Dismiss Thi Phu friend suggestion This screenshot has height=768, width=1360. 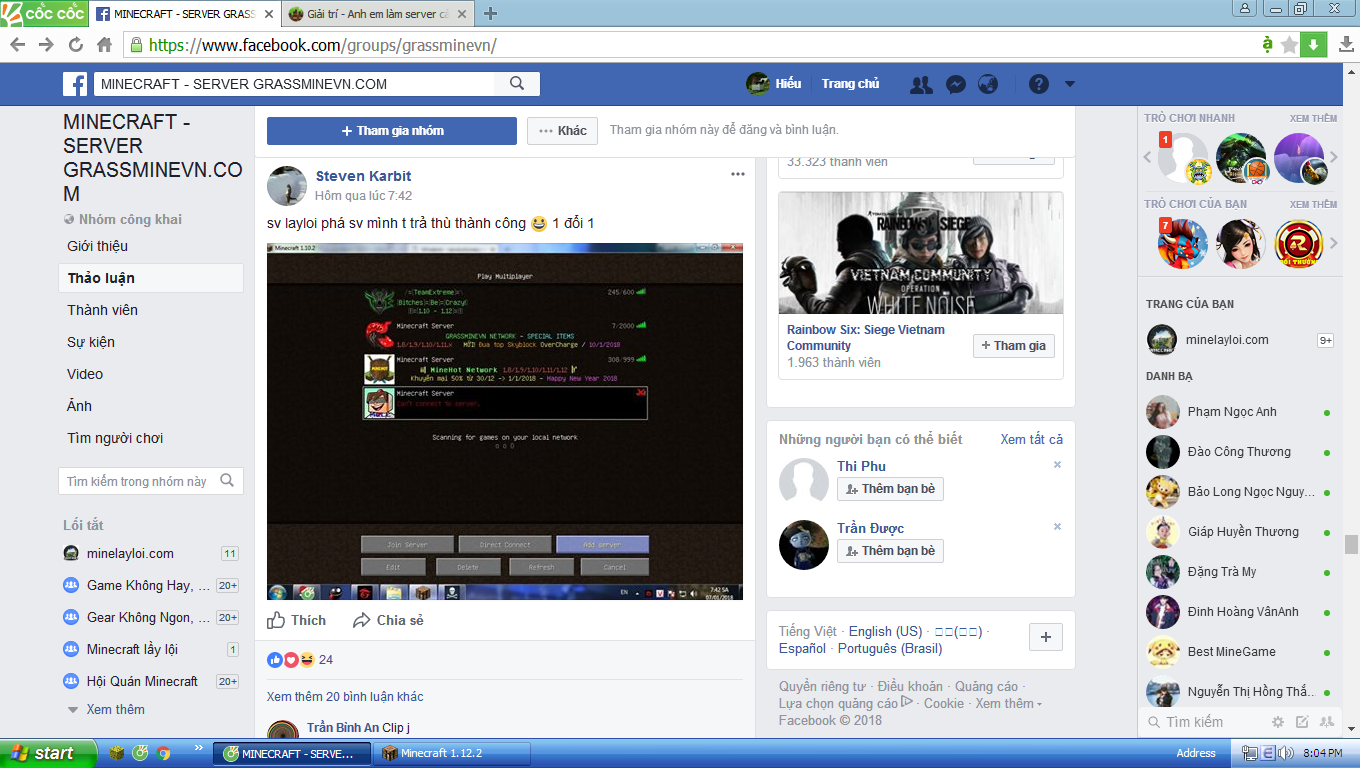1057,465
